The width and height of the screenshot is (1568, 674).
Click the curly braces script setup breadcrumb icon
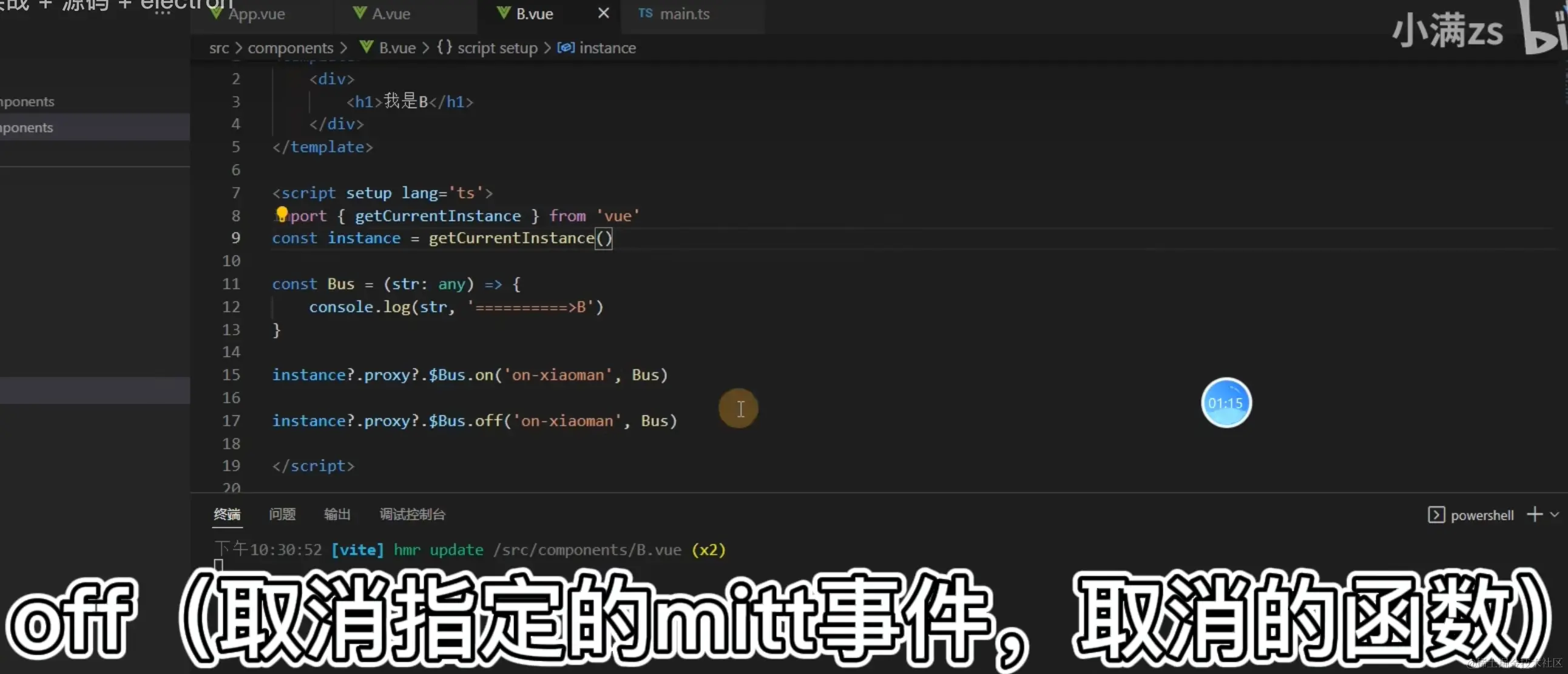coord(444,47)
